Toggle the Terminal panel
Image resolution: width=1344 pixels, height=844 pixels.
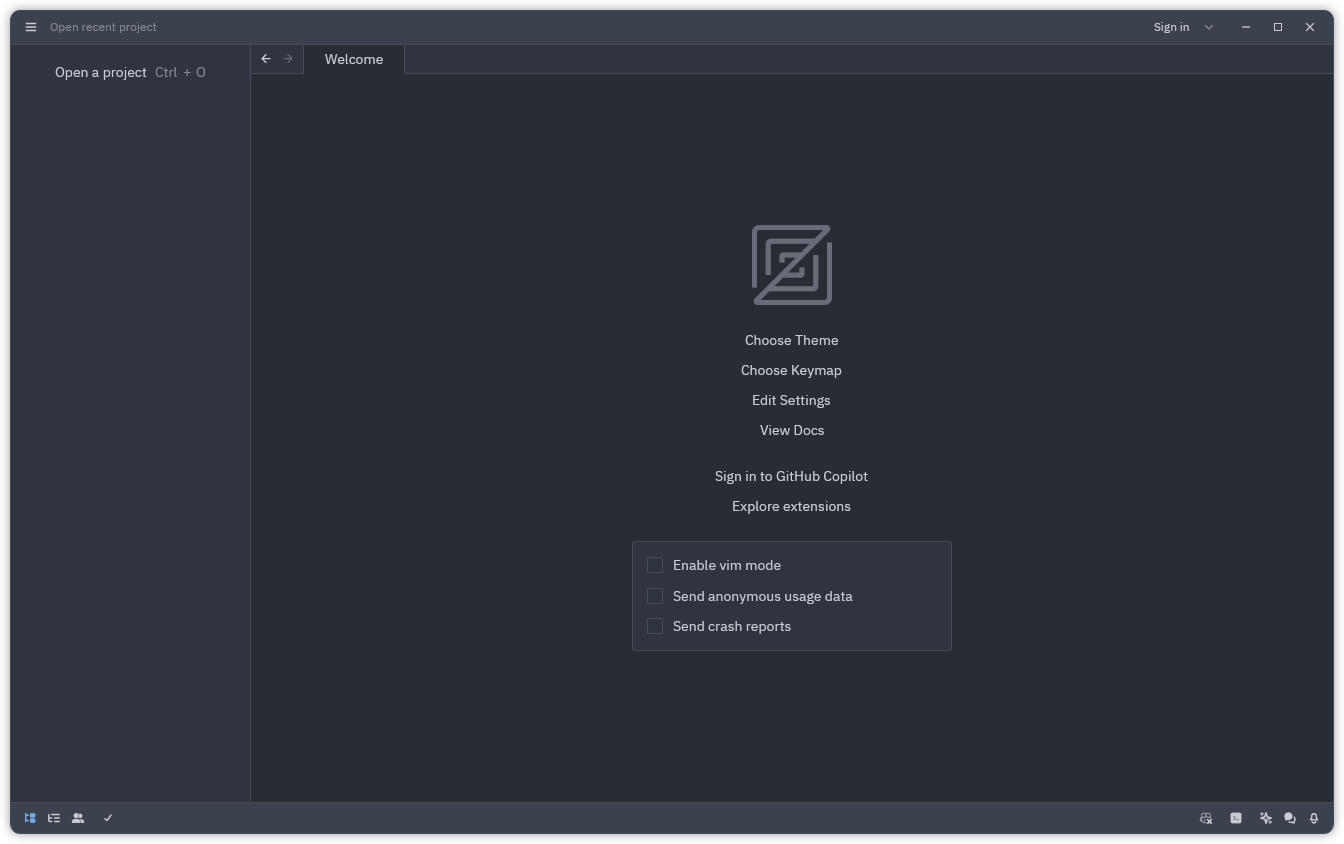click(x=1236, y=818)
